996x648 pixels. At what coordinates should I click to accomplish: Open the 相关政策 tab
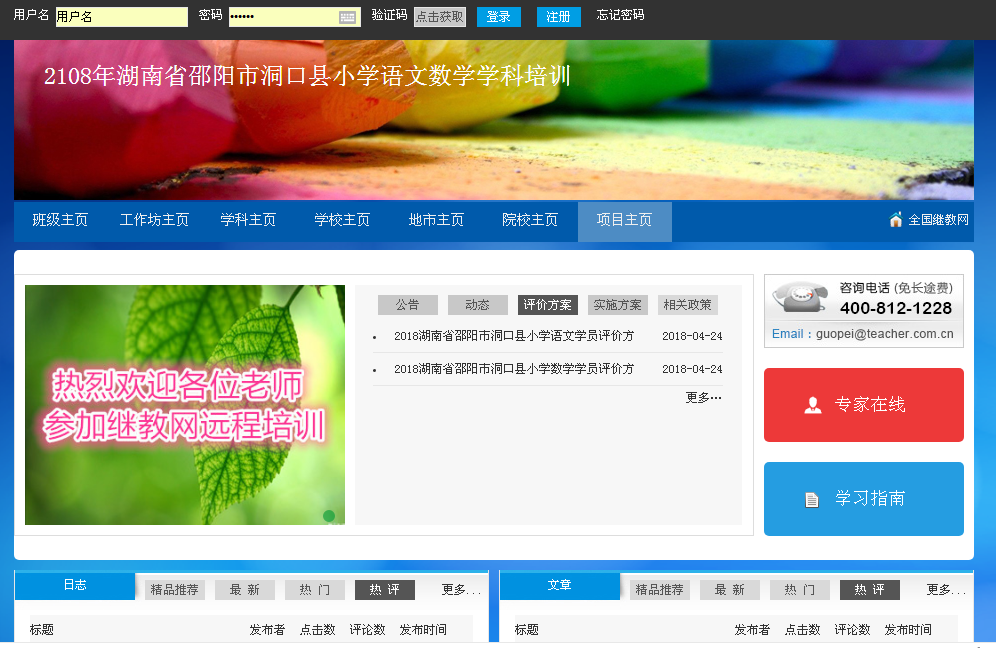pyautogui.click(x=687, y=305)
